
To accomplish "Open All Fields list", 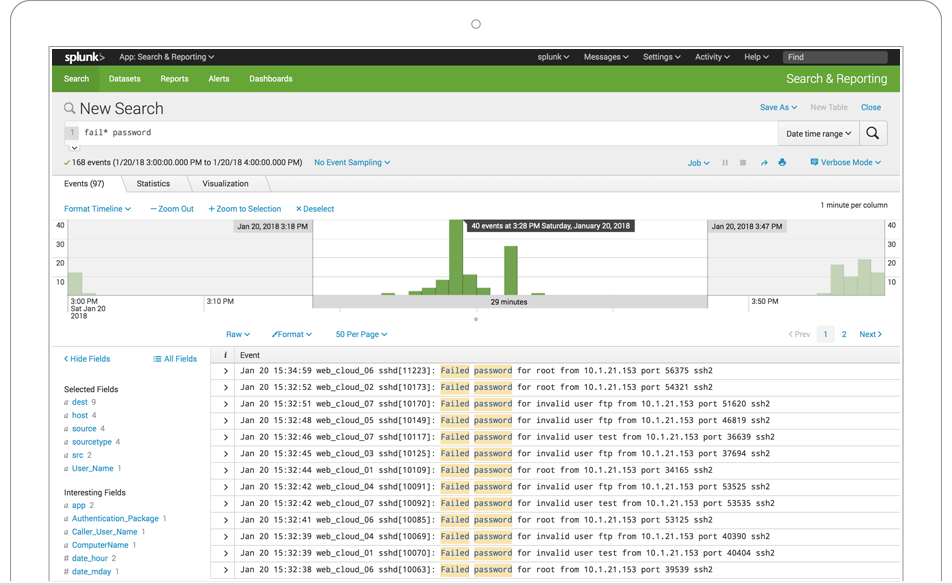I will click(175, 359).
